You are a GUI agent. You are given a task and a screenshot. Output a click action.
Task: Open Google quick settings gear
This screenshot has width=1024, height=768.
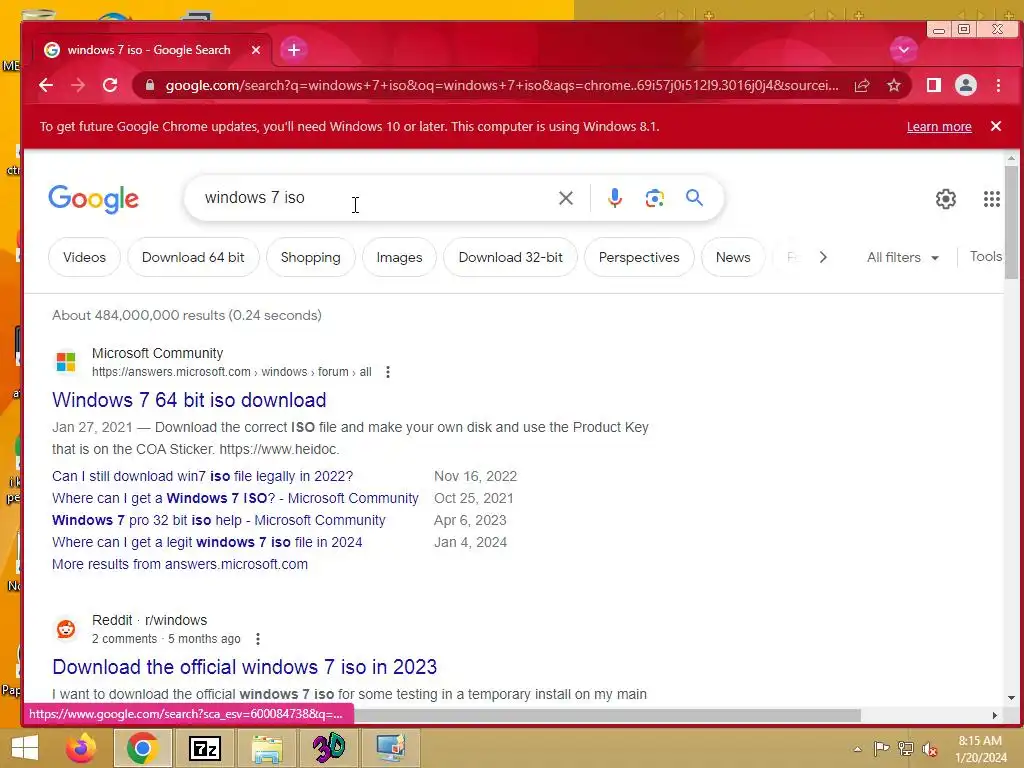click(945, 199)
